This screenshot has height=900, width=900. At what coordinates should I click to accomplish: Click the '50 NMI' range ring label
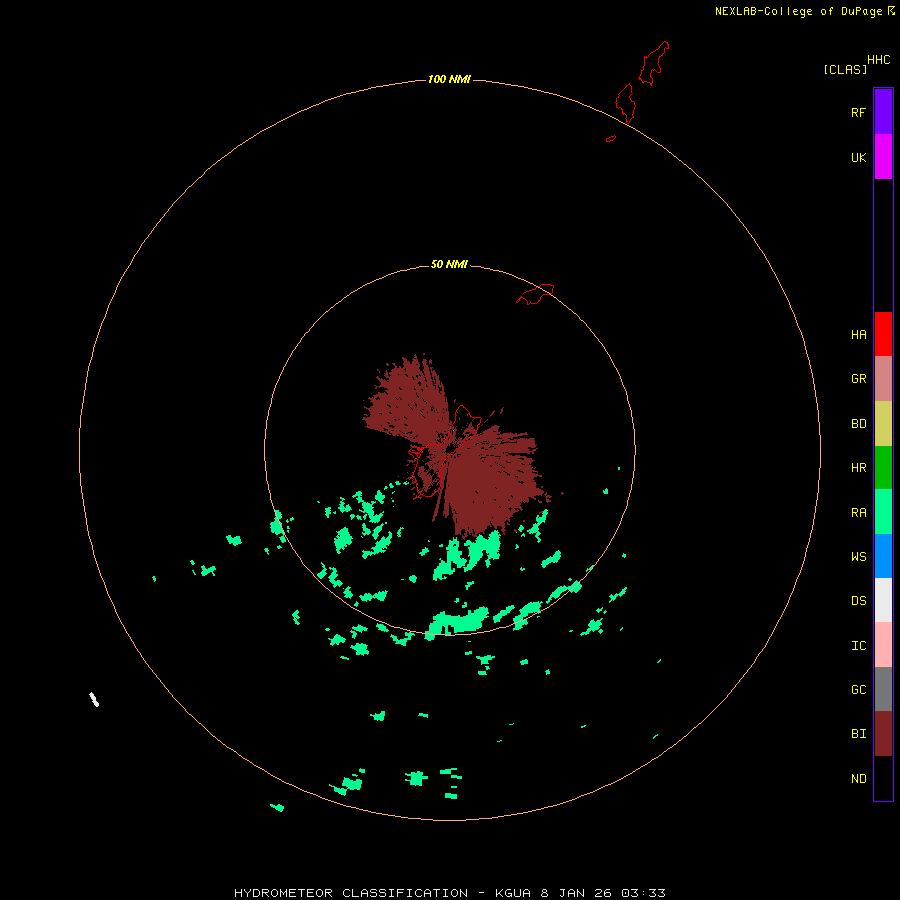pos(449,264)
